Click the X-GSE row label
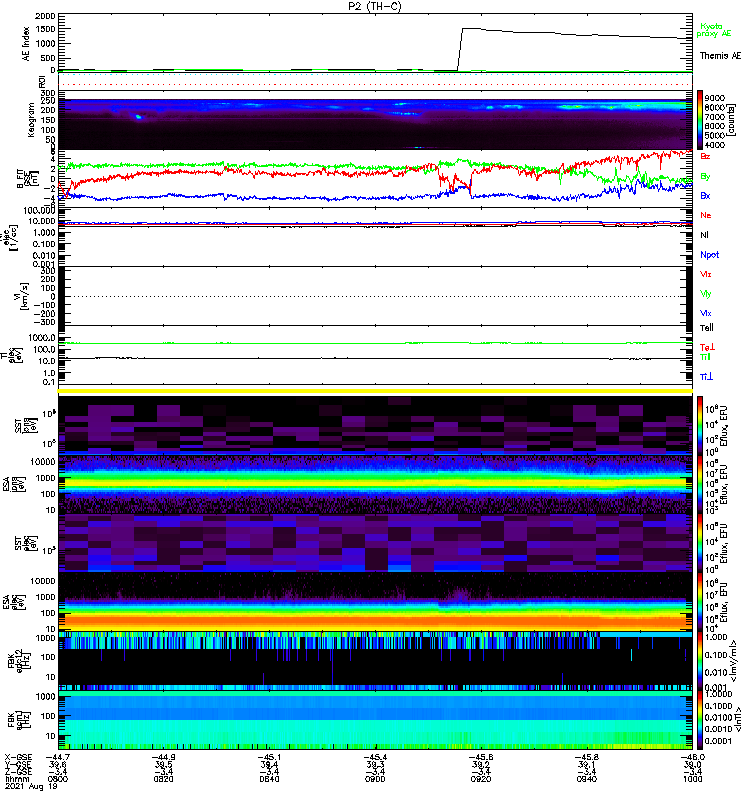The image size is (750, 800). coord(18,758)
